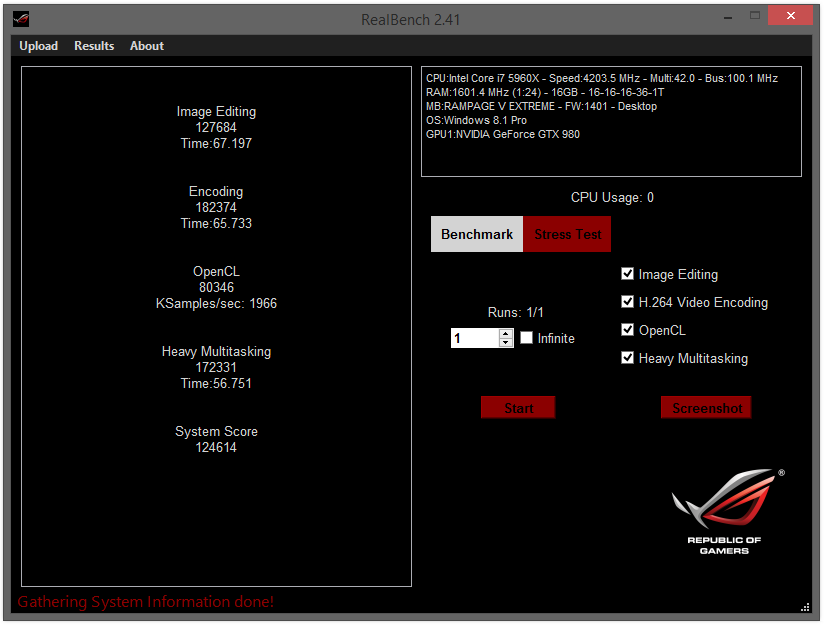The height and width of the screenshot is (627, 825).
Task: Click the Time:67.197 value
Action: (x=216, y=144)
